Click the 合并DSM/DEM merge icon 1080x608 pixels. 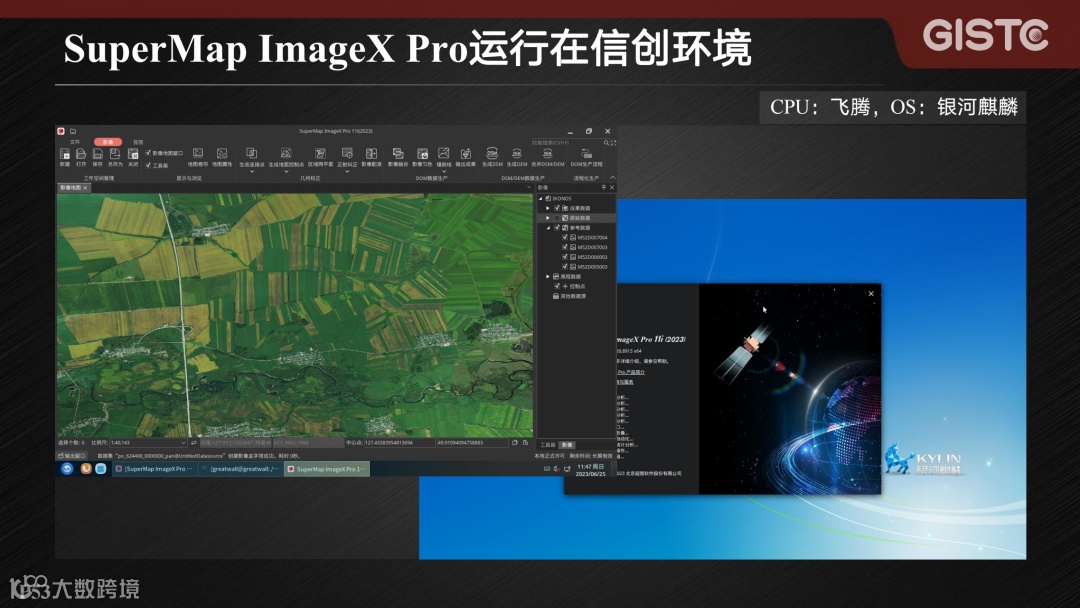click(548, 153)
